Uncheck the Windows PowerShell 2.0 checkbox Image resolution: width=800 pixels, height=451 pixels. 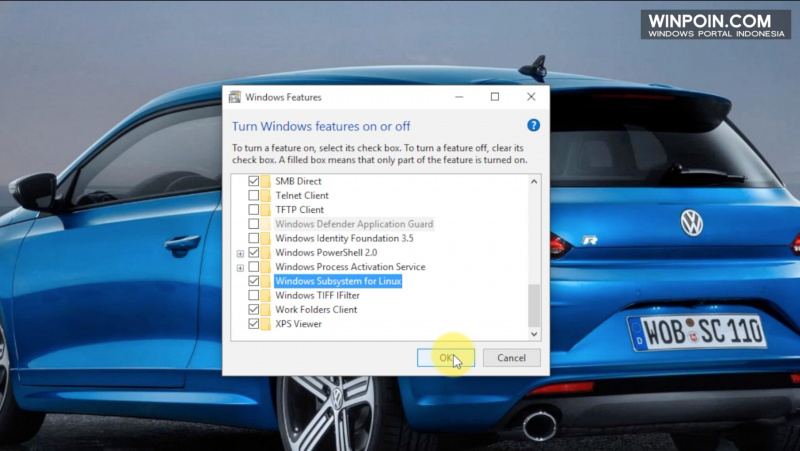pyautogui.click(x=254, y=253)
